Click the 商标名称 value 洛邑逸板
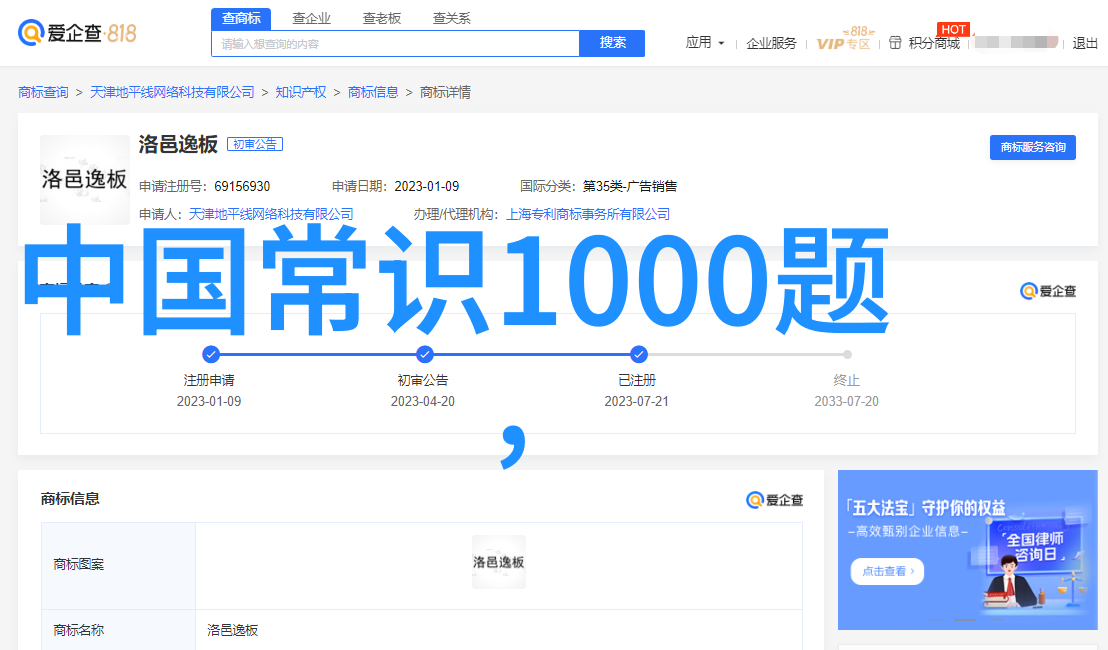 pos(232,630)
